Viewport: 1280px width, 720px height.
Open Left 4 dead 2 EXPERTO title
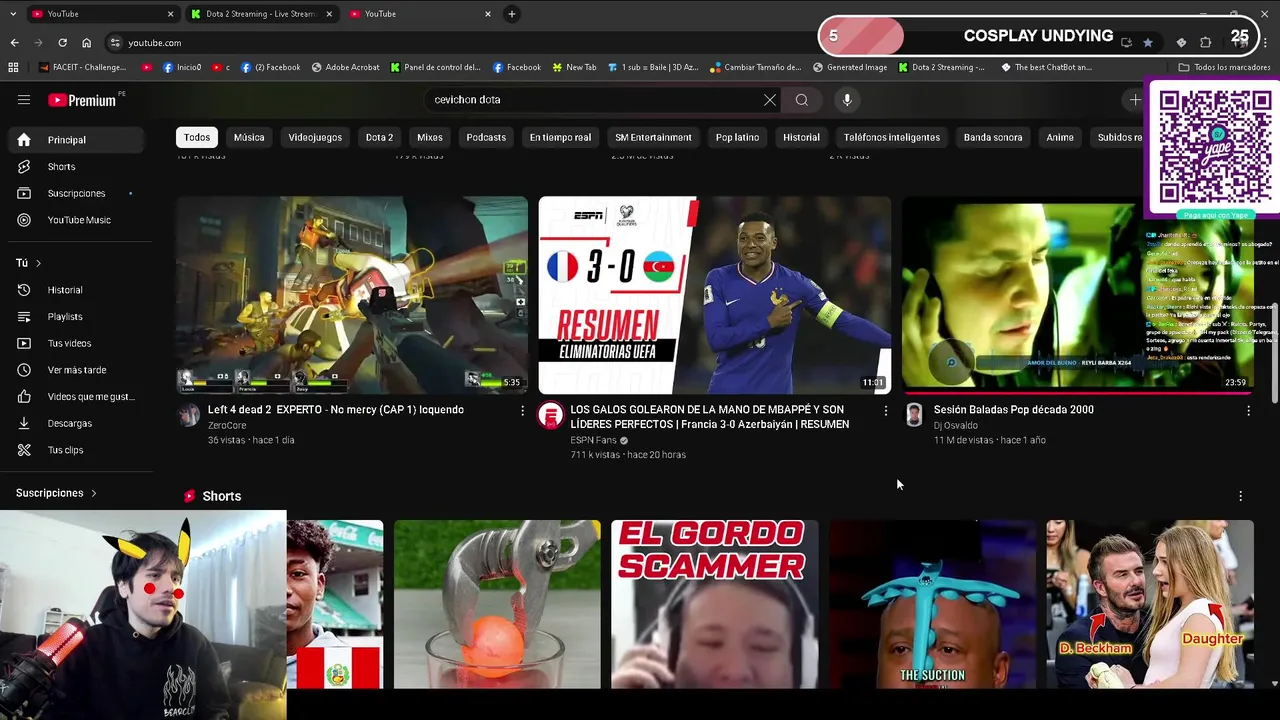[x=336, y=410]
